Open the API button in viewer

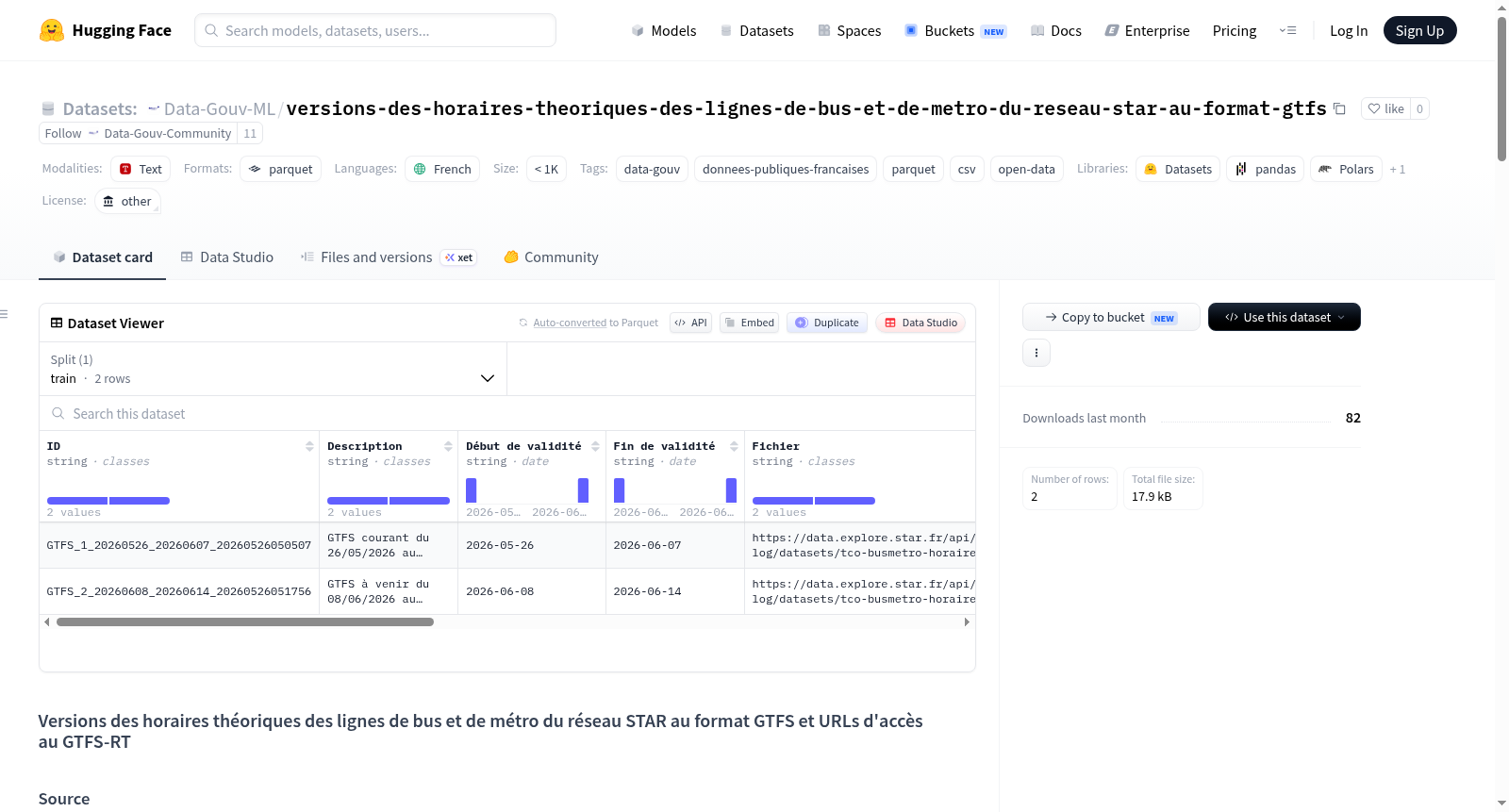click(x=690, y=323)
